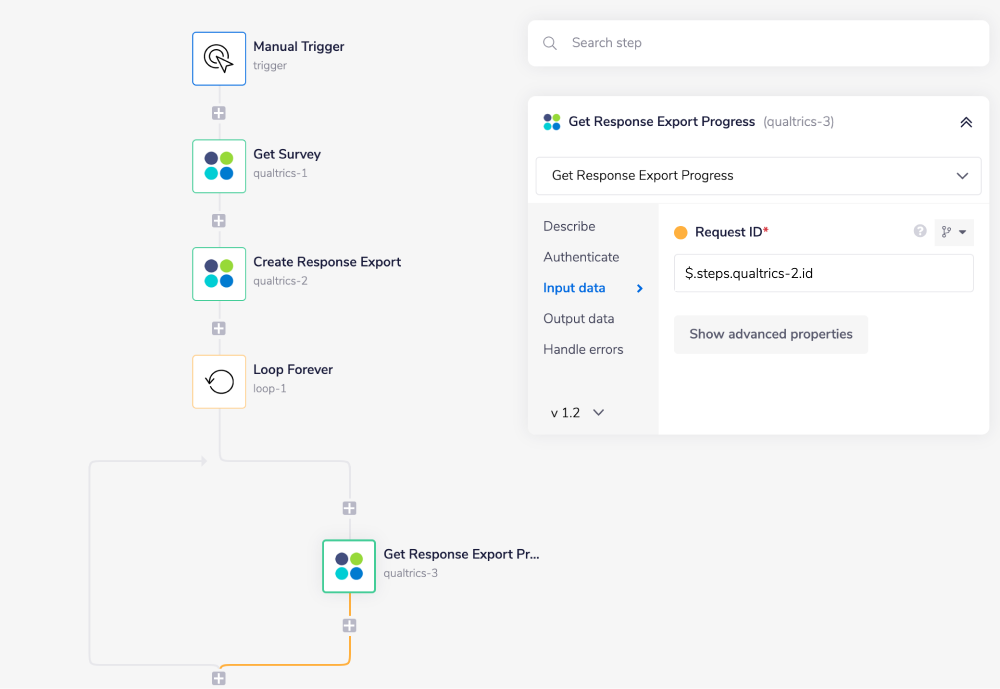Click Show advanced properties
The height and width of the screenshot is (689, 1000).
(x=770, y=334)
